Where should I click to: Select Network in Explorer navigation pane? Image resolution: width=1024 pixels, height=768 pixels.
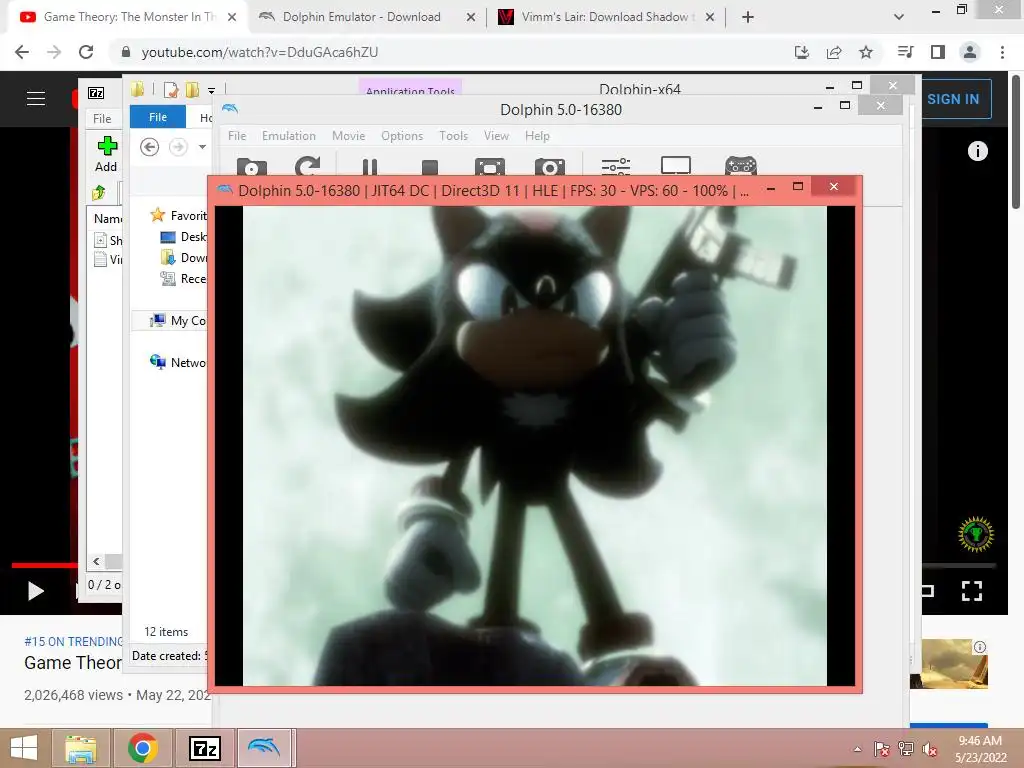pyautogui.click(x=178, y=362)
